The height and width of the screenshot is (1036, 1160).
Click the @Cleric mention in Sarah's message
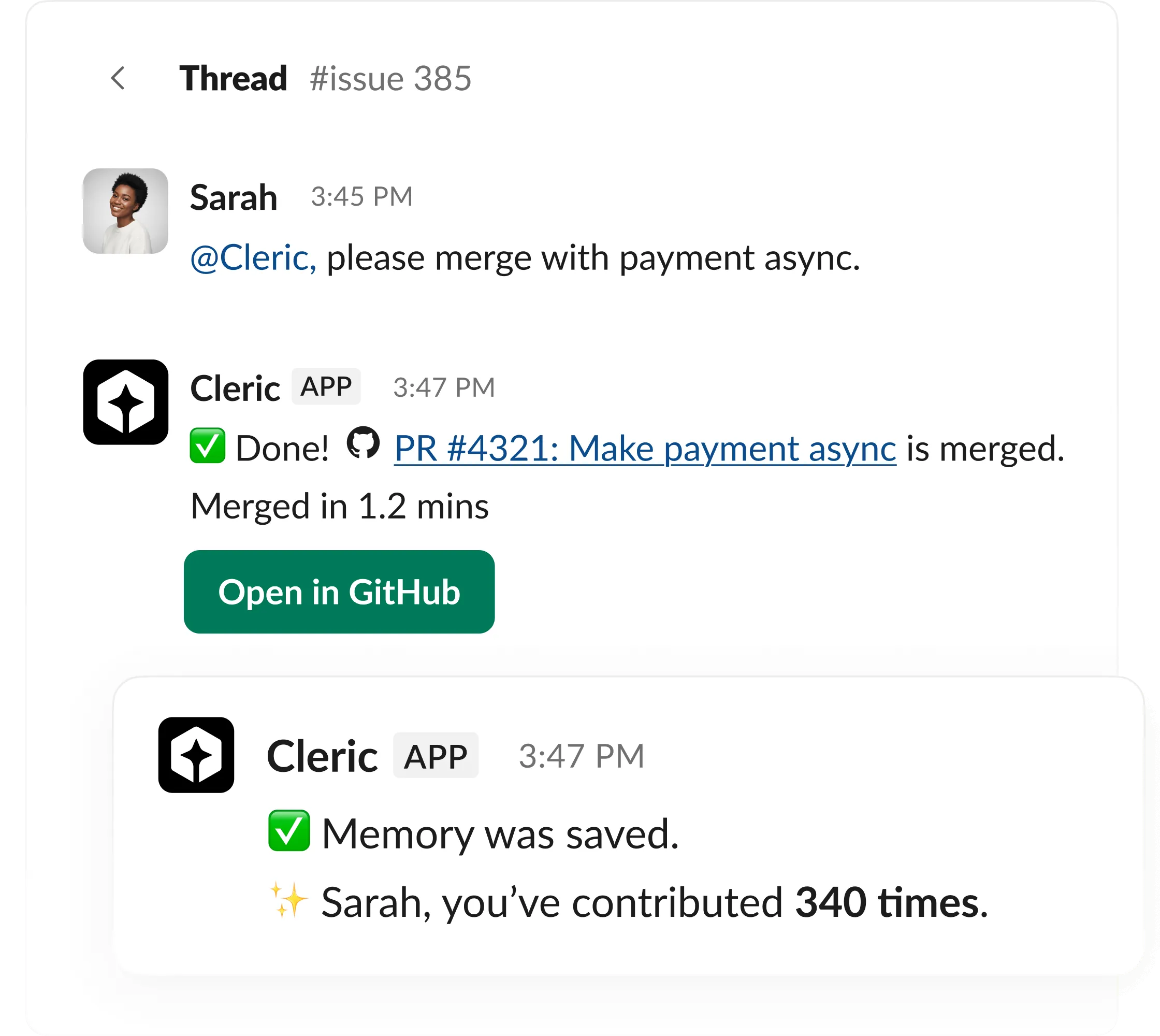click(253, 258)
